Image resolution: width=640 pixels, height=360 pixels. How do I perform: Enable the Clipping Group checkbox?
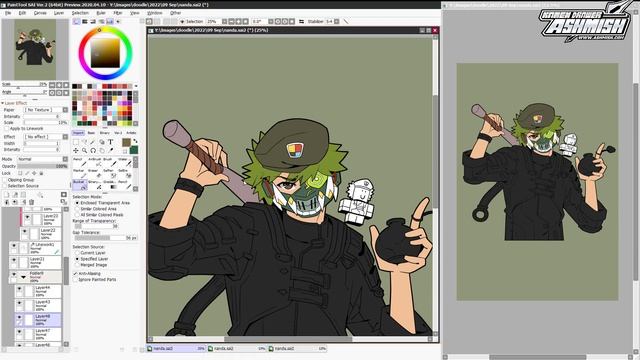5,180
